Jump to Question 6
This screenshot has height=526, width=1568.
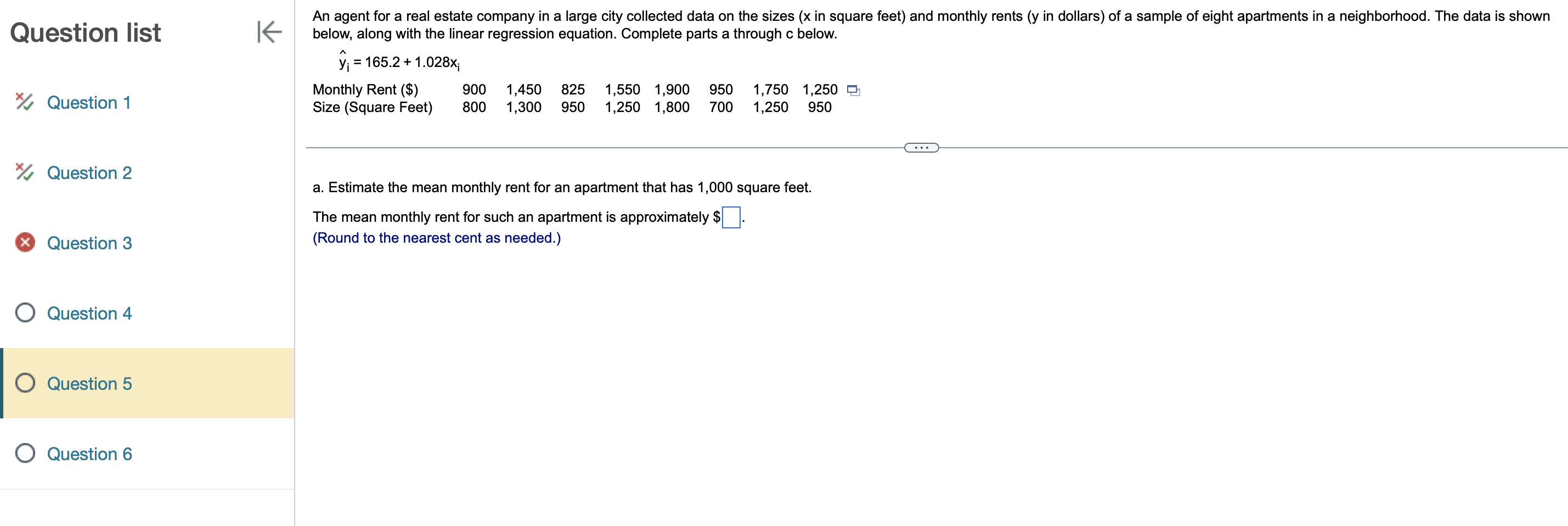[89, 454]
